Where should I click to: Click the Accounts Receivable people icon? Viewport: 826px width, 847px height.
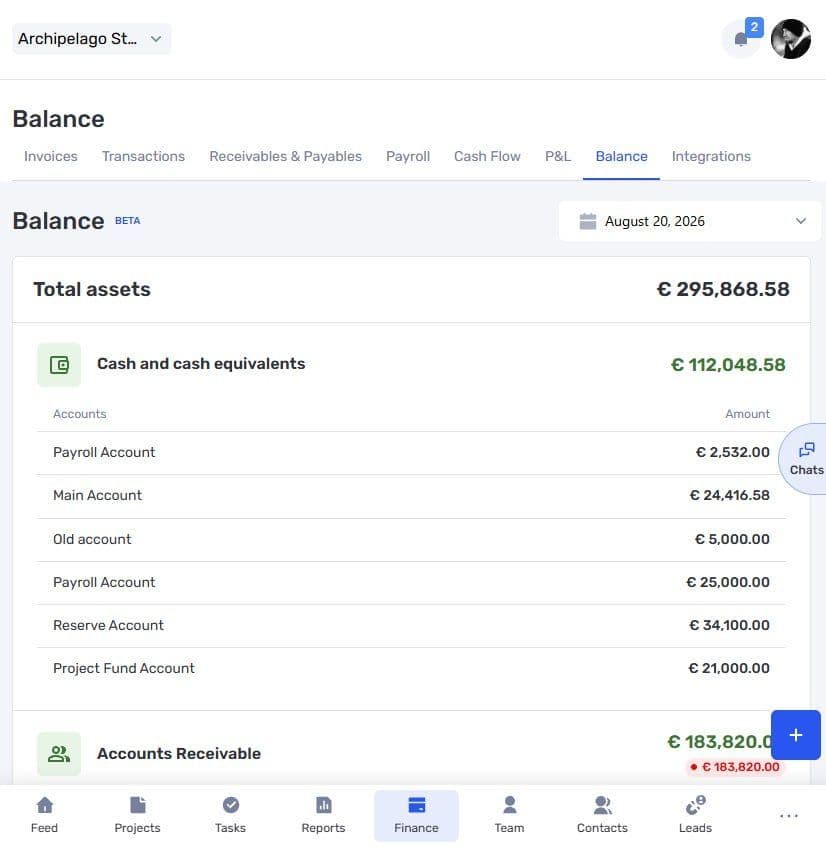tap(59, 754)
